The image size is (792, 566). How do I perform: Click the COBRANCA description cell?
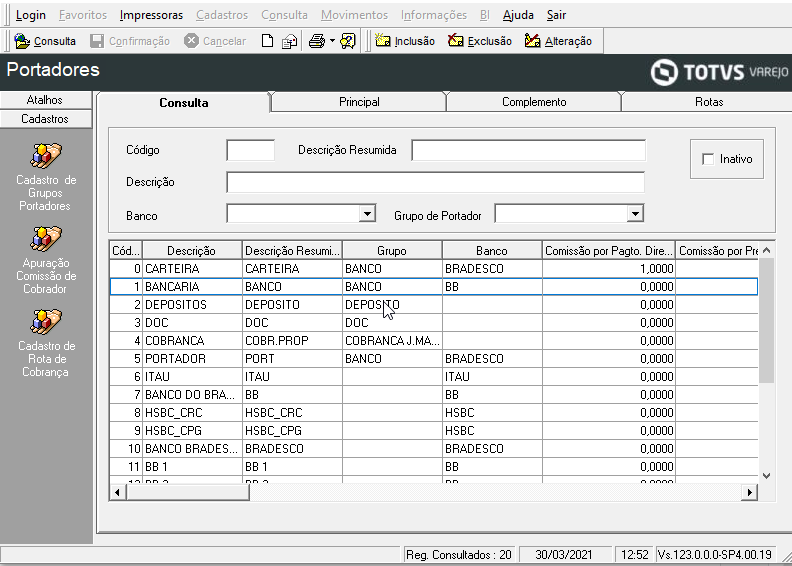coord(192,341)
